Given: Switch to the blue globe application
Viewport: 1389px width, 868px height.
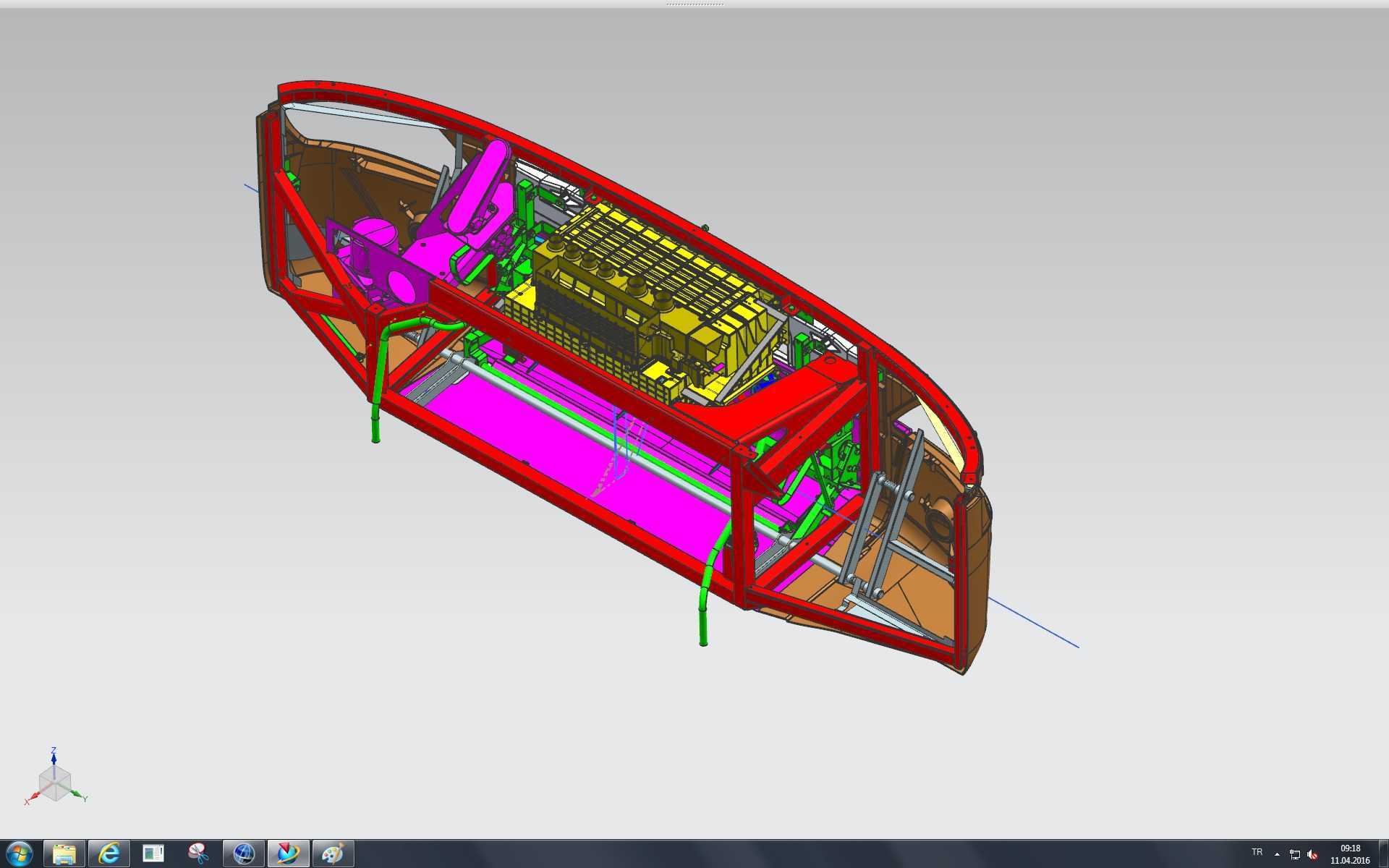Looking at the screenshot, I should (x=244, y=854).
